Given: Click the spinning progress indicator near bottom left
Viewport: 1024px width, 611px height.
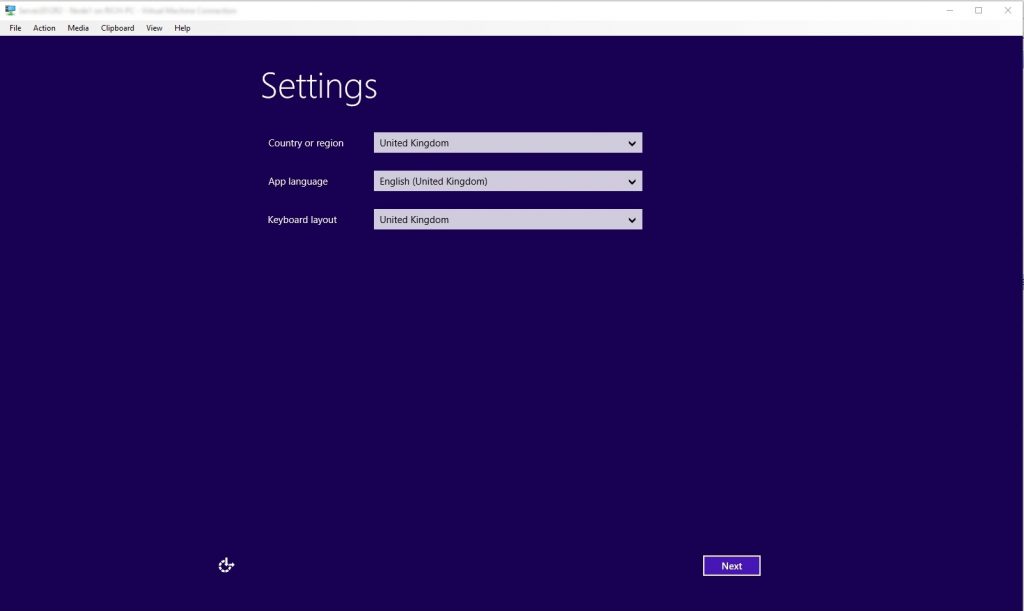Looking at the screenshot, I should point(225,565).
